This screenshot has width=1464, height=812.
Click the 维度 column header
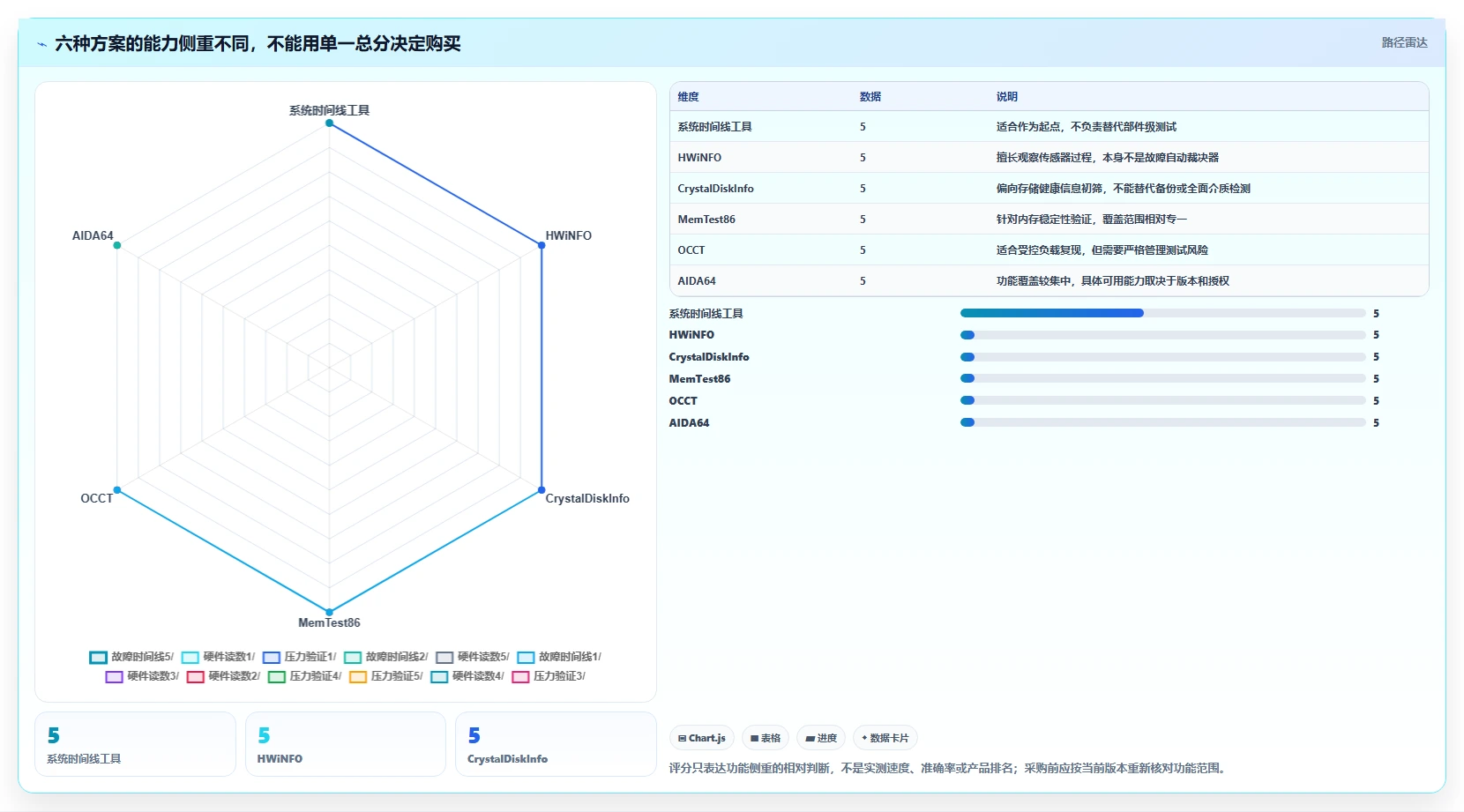pos(688,97)
